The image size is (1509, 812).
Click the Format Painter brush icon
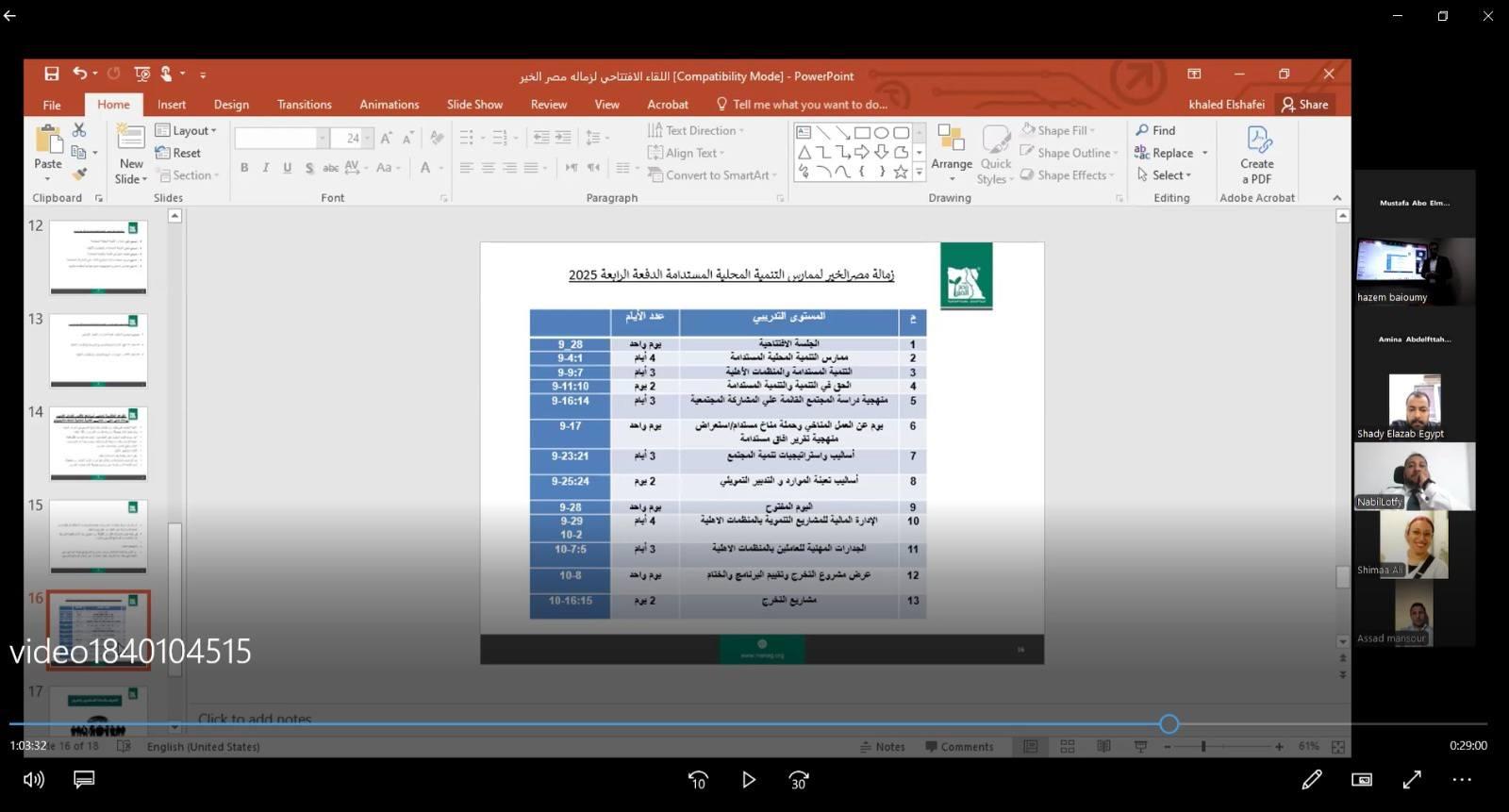(79, 174)
